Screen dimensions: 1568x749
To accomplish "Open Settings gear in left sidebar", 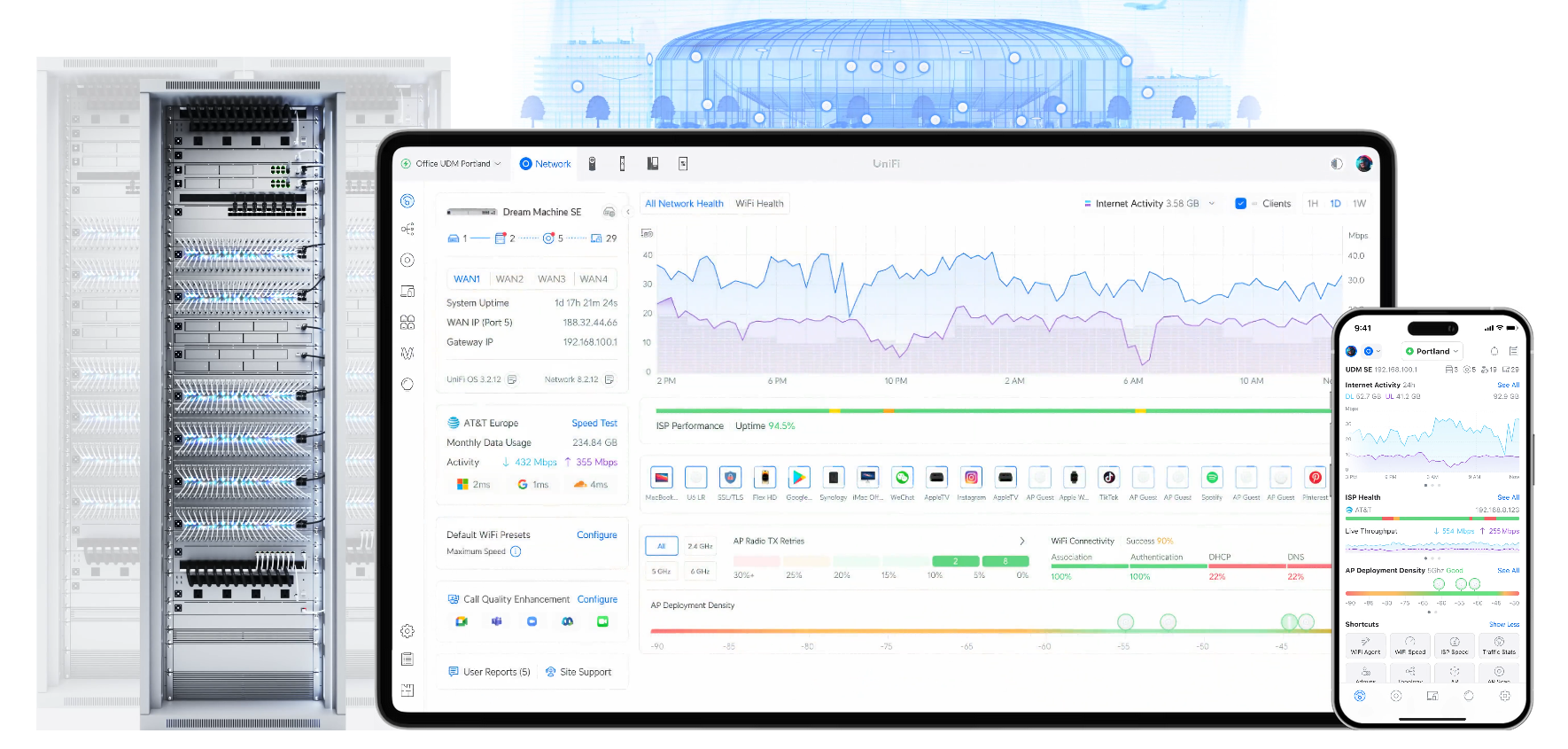I will (x=408, y=631).
